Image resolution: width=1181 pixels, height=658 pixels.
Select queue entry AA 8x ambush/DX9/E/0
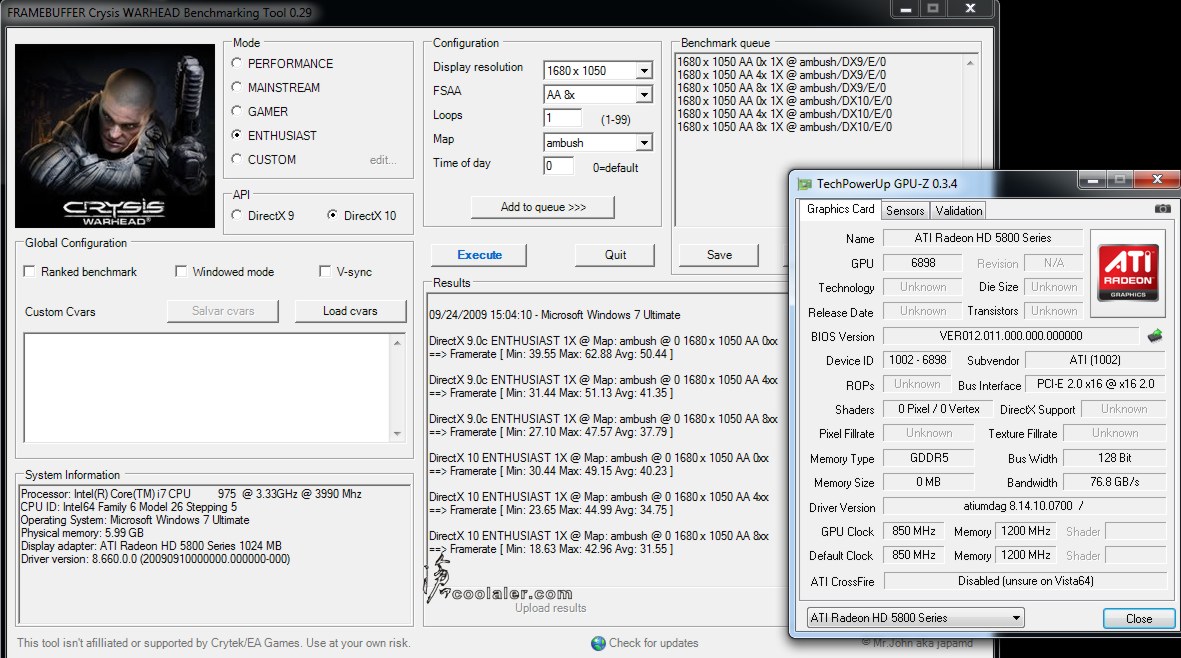[x=781, y=87]
